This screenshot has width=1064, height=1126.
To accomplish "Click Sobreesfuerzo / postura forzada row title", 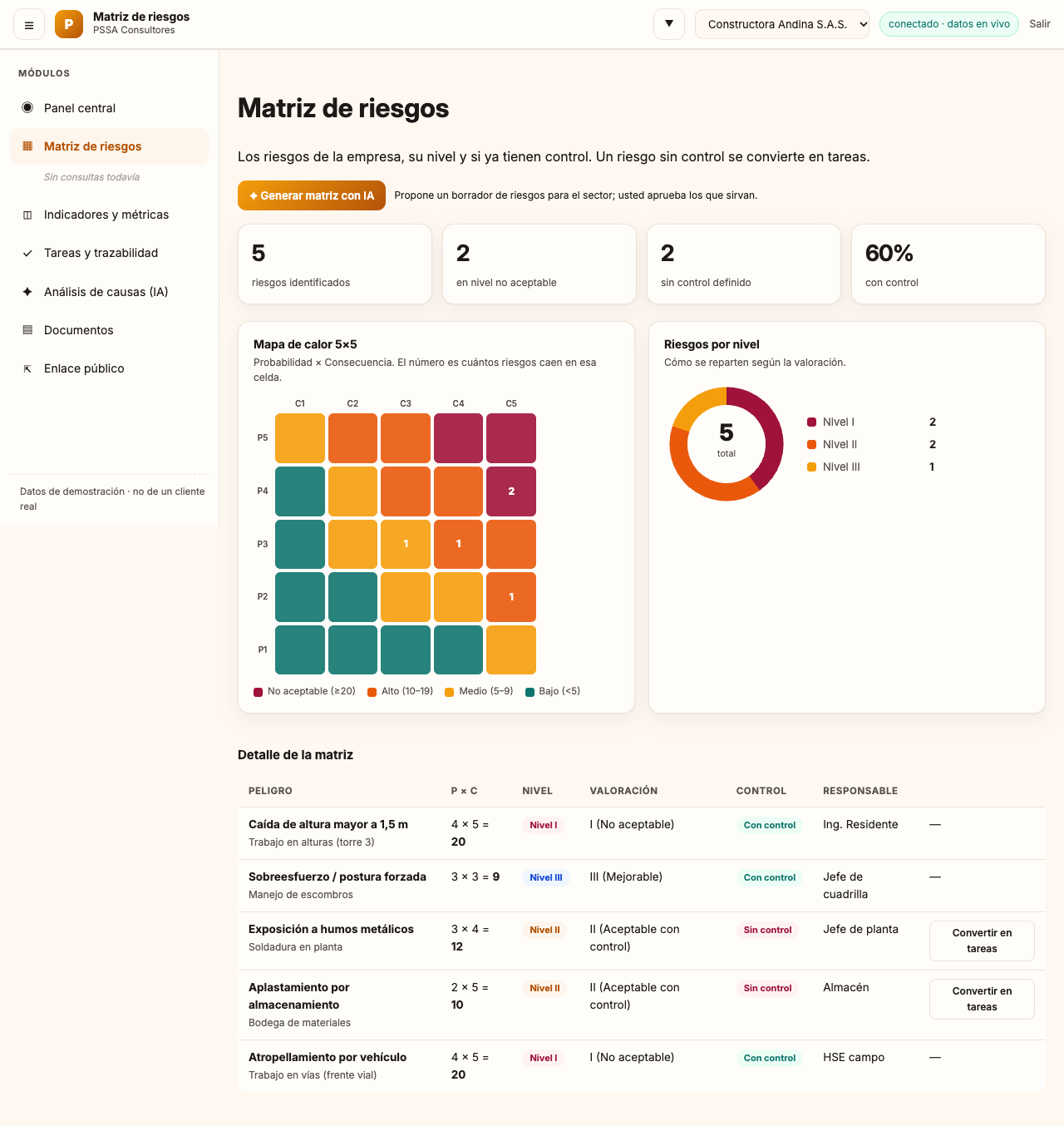I will pos(337,877).
